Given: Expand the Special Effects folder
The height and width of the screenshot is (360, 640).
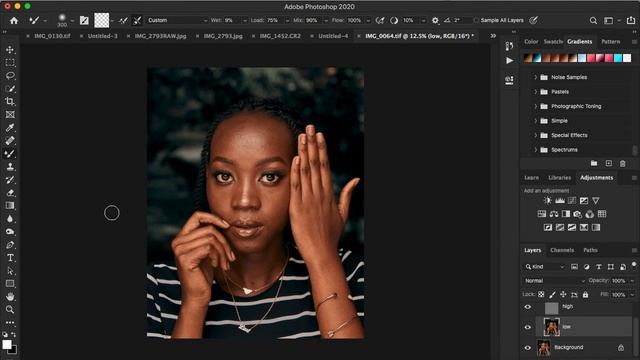Looking at the screenshot, I should pos(536,135).
